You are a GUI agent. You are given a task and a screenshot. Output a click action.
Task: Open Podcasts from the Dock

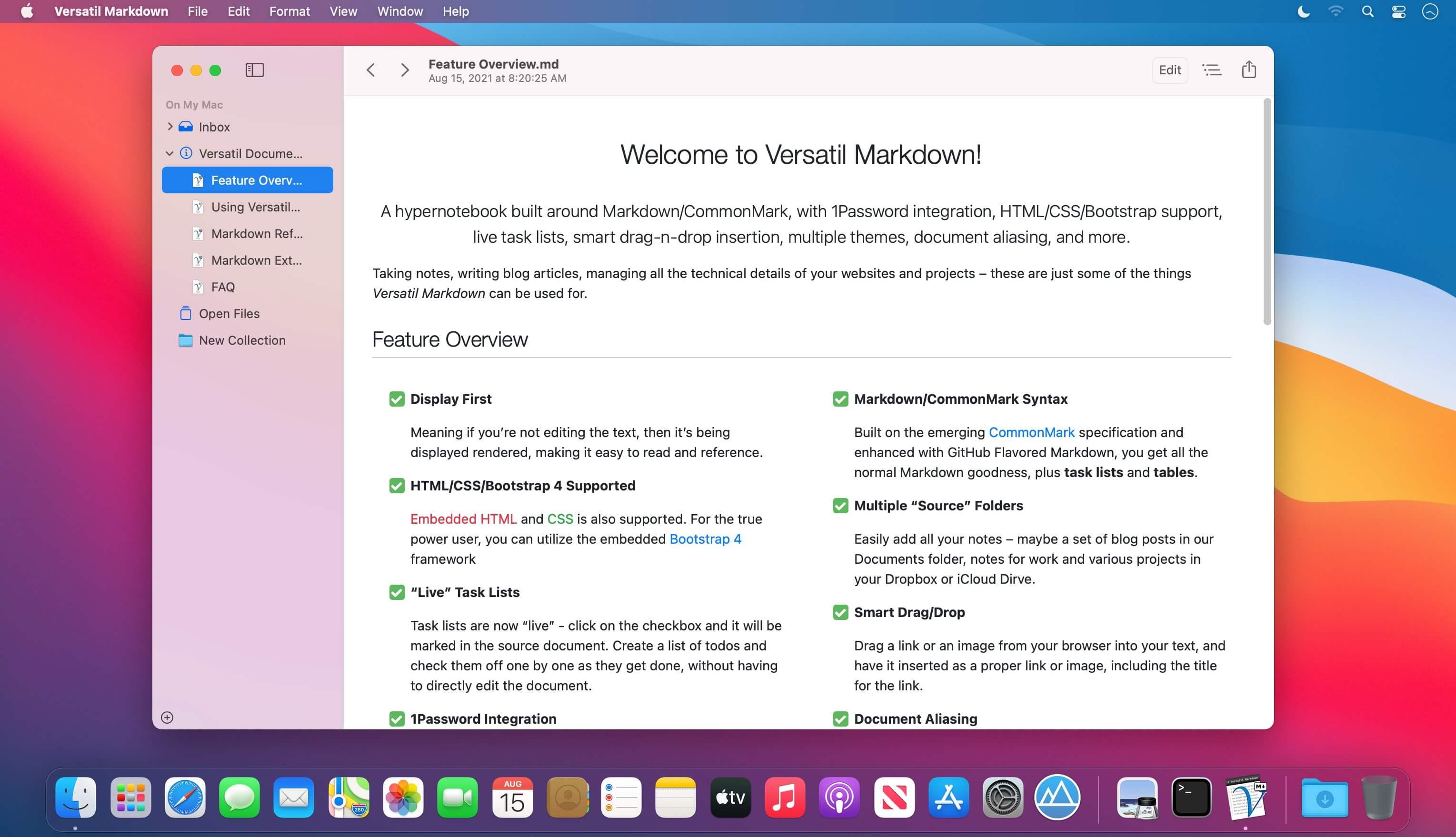point(839,797)
